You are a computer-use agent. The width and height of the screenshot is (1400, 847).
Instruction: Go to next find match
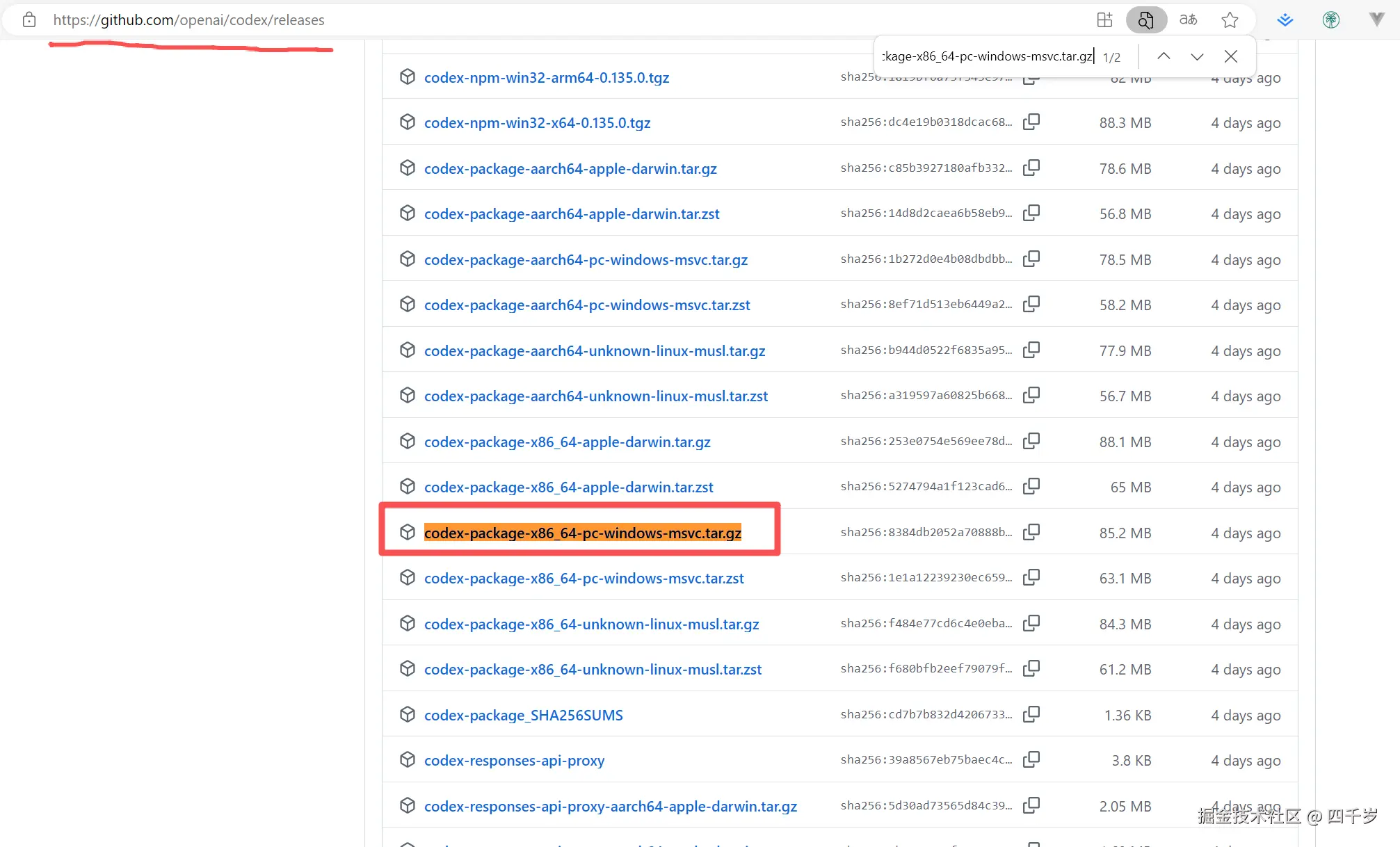coord(1197,56)
